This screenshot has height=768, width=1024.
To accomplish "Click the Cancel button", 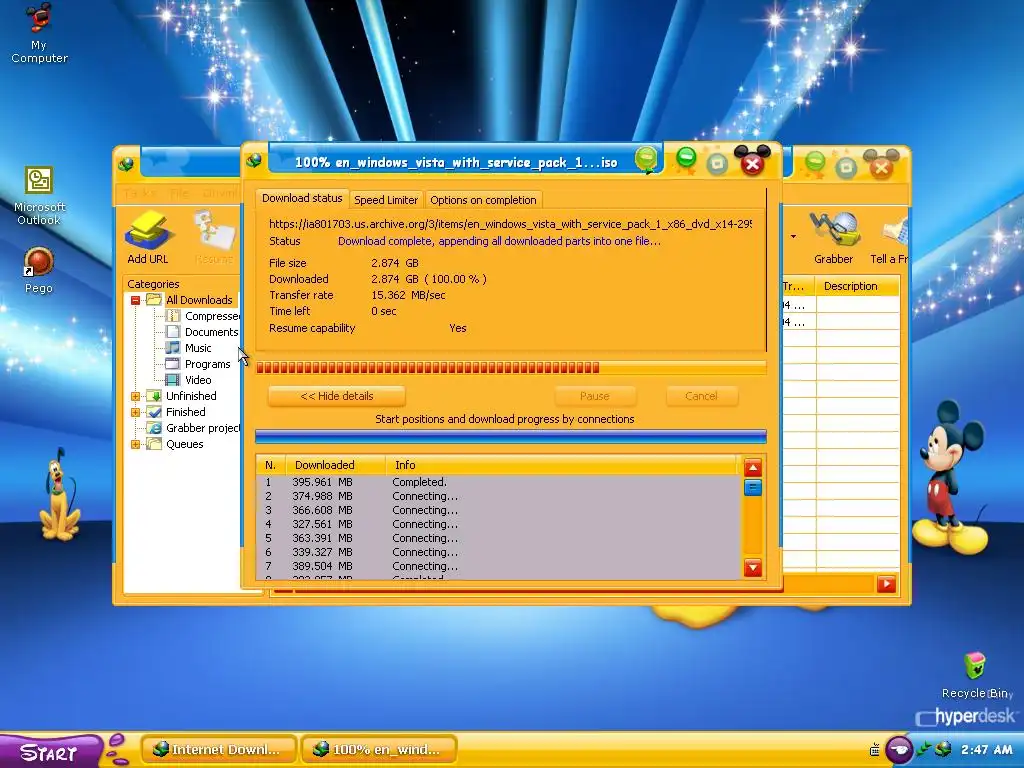I will [701, 396].
